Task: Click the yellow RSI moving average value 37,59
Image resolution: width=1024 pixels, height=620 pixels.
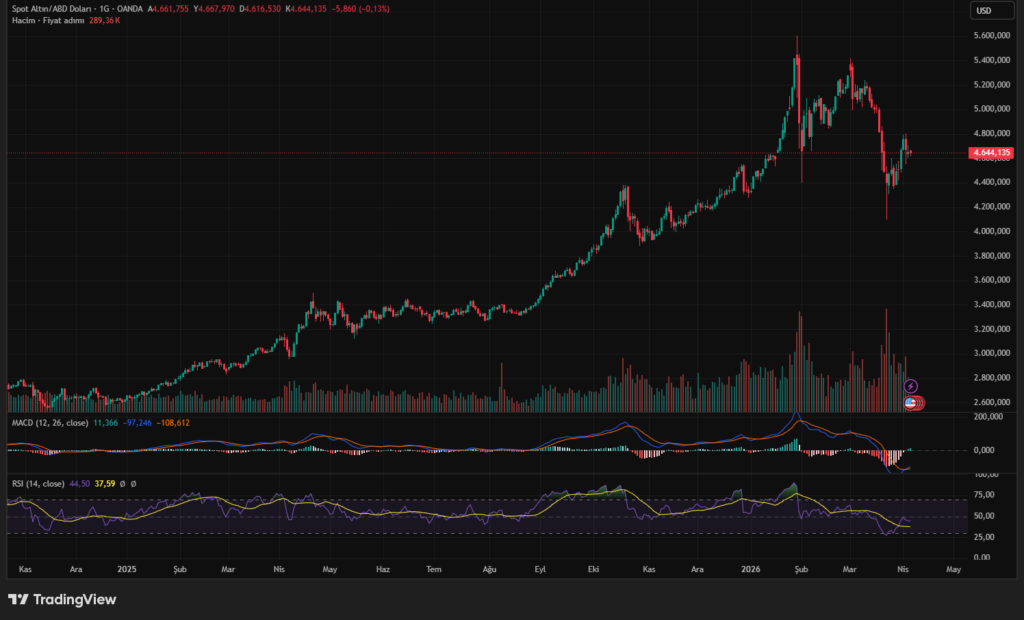Action: pyautogui.click(x=107, y=484)
